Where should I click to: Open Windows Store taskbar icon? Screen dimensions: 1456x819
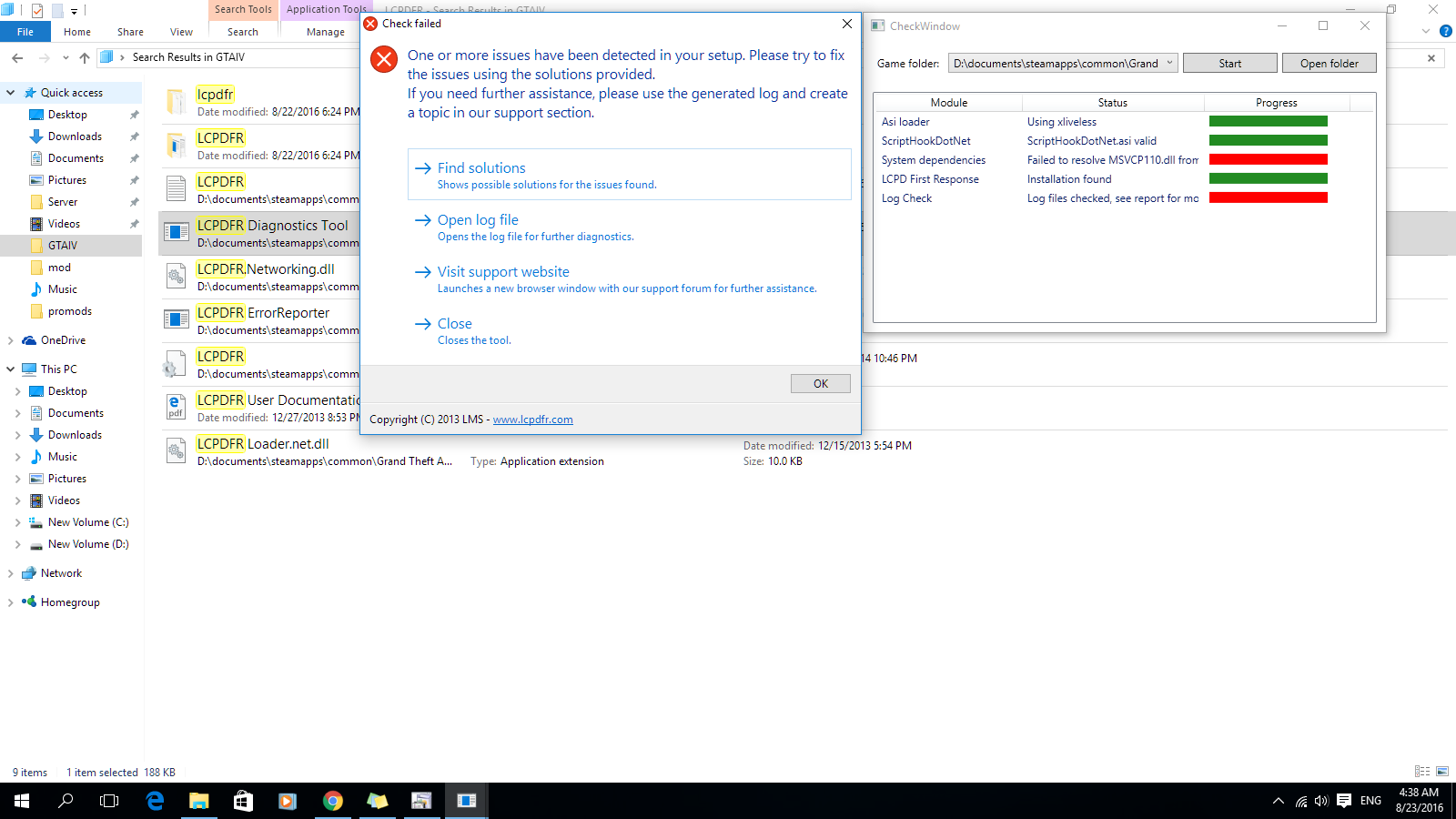[243, 801]
